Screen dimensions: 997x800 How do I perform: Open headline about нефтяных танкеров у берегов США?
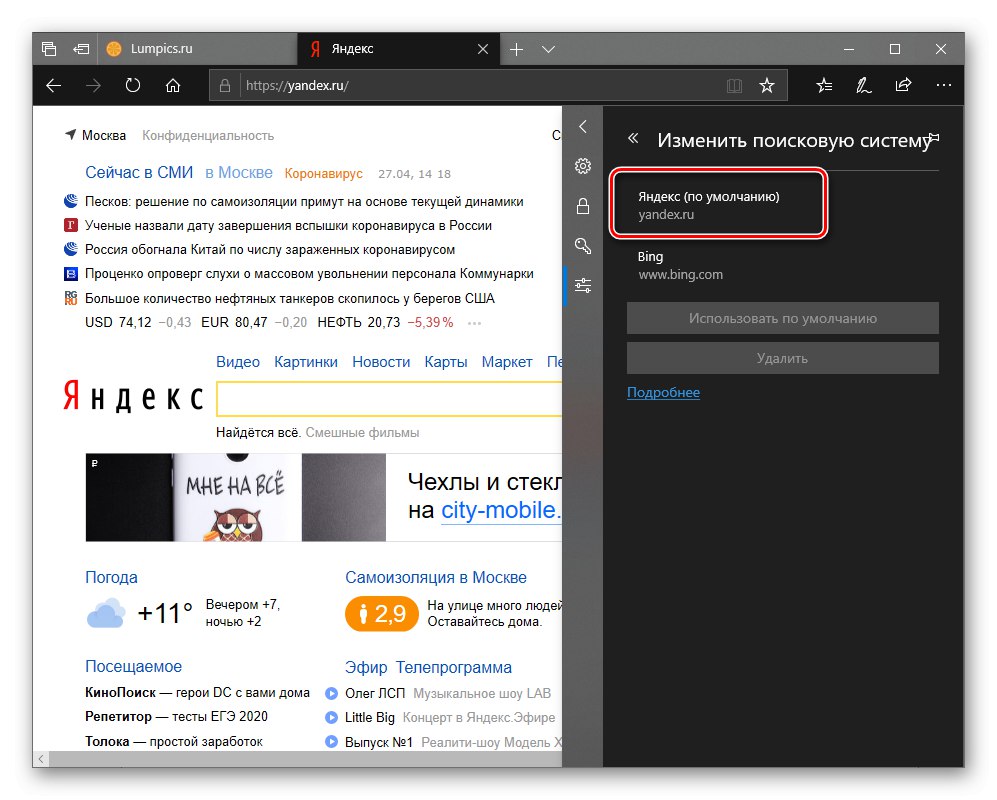(x=289, y=298)
